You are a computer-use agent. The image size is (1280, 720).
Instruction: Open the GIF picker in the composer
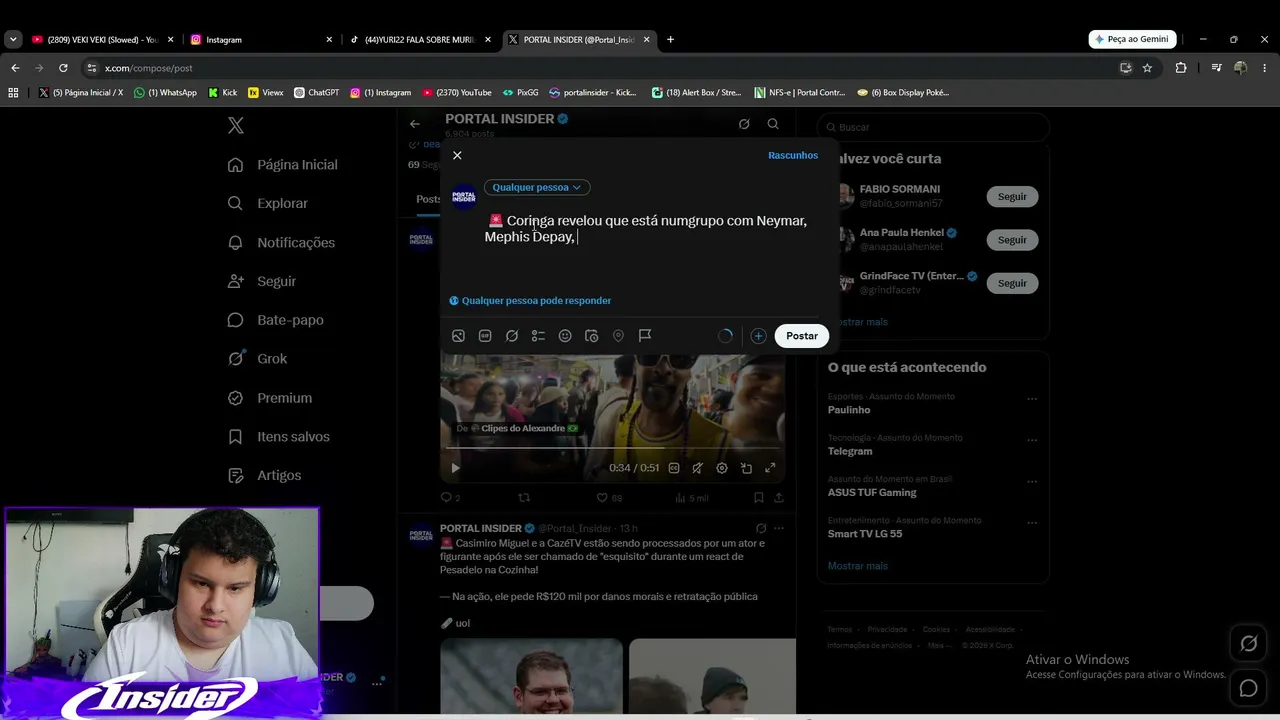pyautogui.click(x=485, y=336)
